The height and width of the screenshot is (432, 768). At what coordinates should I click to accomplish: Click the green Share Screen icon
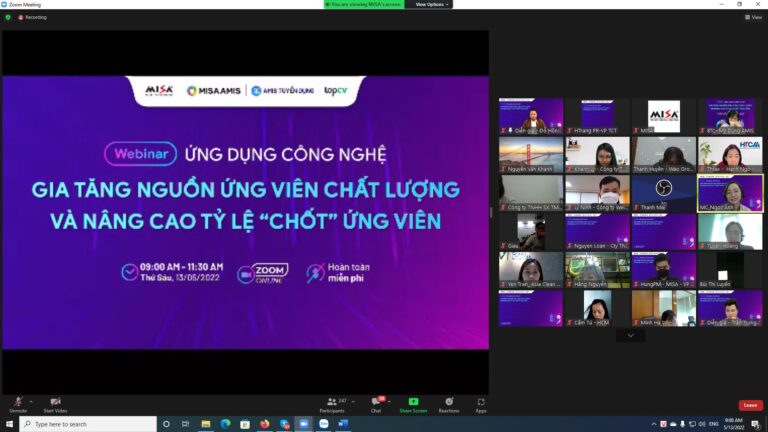point(413,402)
